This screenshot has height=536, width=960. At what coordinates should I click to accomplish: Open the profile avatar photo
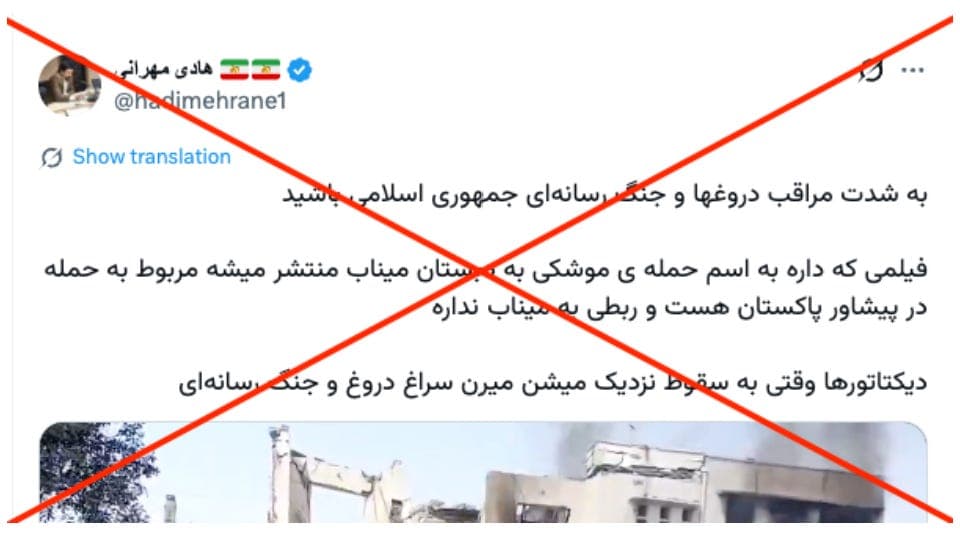[69, 85]
